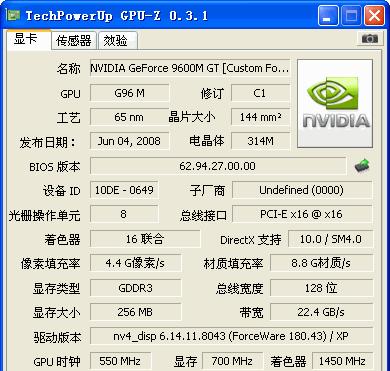Click the GPU clock 550 MHz field
This screenshot has height=371, width=390.
tap(120, 361)
